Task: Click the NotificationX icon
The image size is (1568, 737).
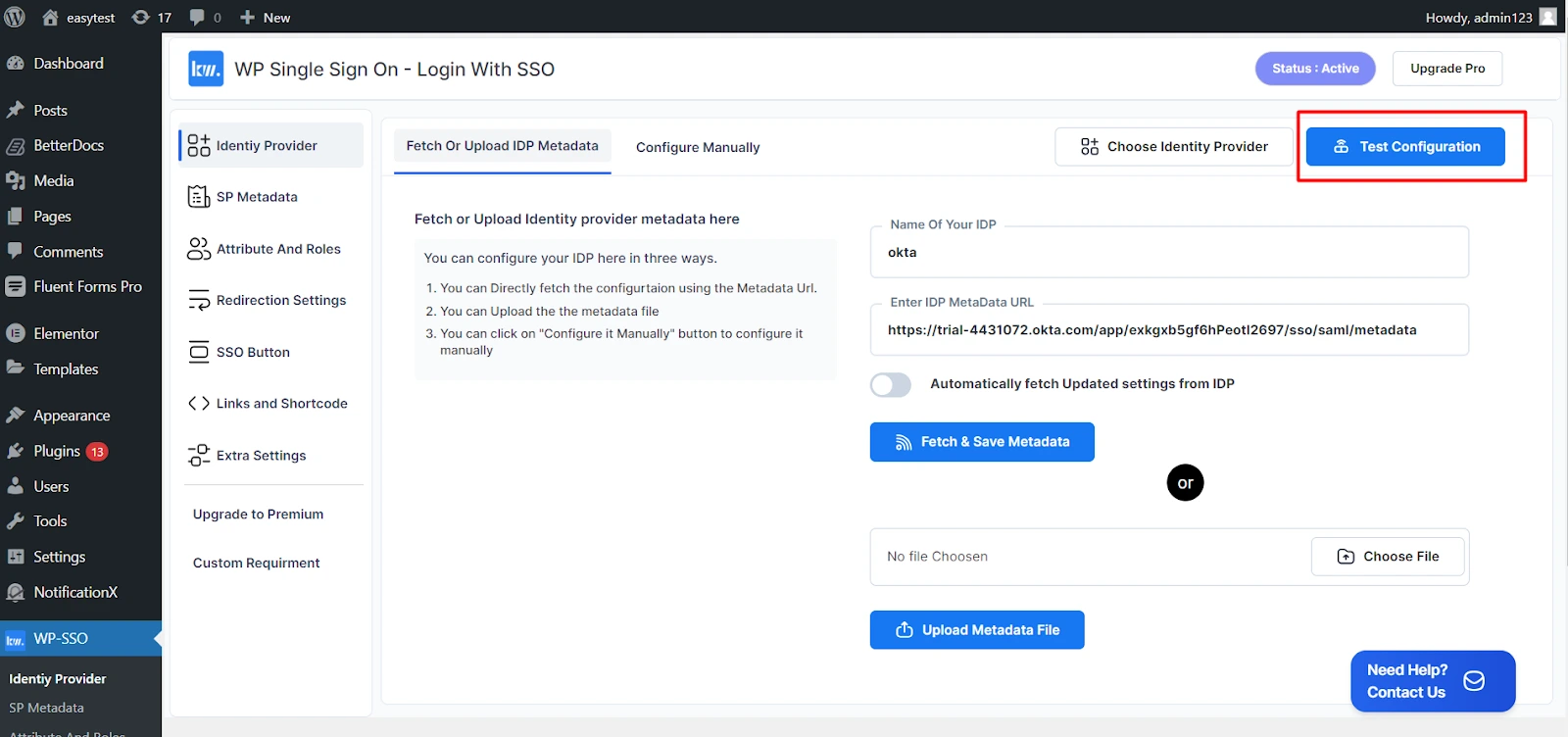Action: pyautogui.click(x=16, y=592)
